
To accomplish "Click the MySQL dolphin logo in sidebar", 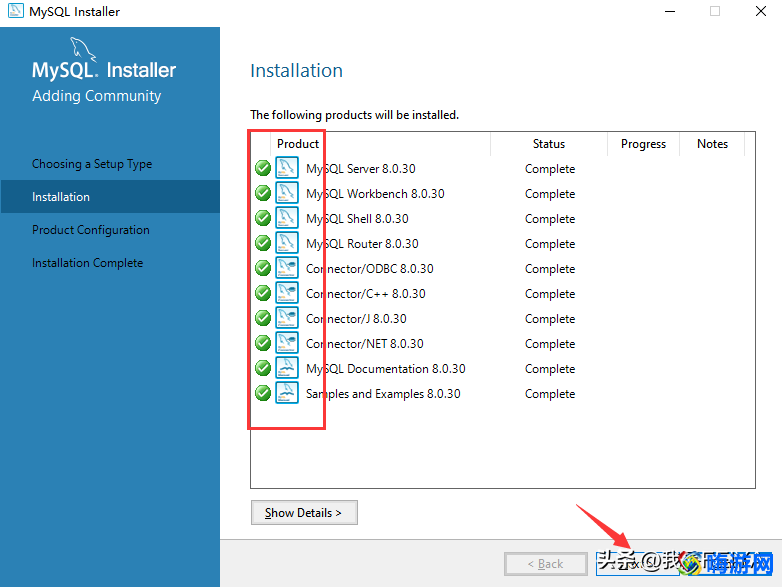I will [83, 49].
